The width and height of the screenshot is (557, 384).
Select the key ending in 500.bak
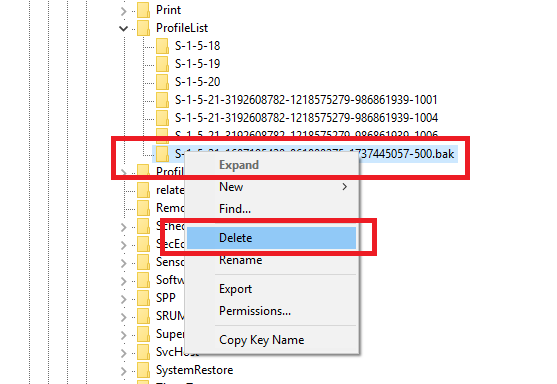pyautogui.click(x=314, y=154)
